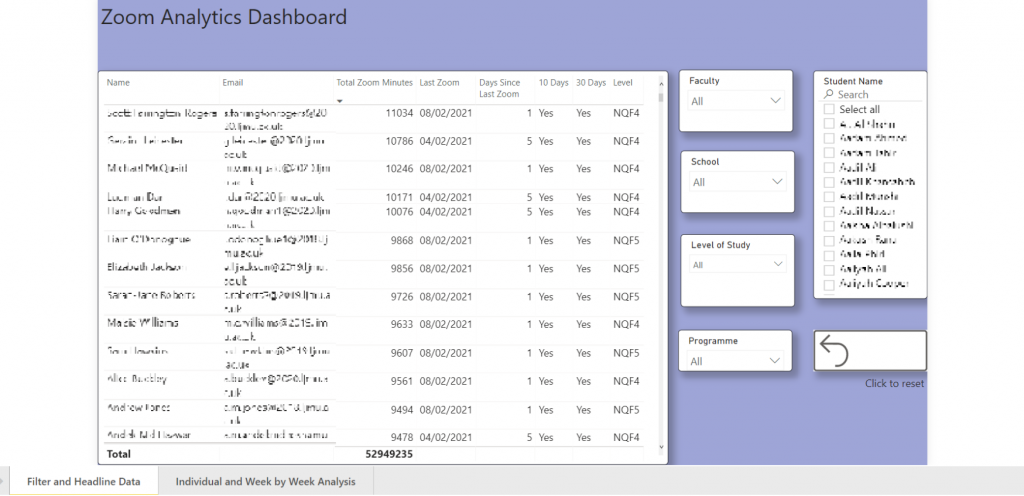Click the Maisie Williams name cell
The height and width of the screenshot is (496, 1024).
coord(142,323)
